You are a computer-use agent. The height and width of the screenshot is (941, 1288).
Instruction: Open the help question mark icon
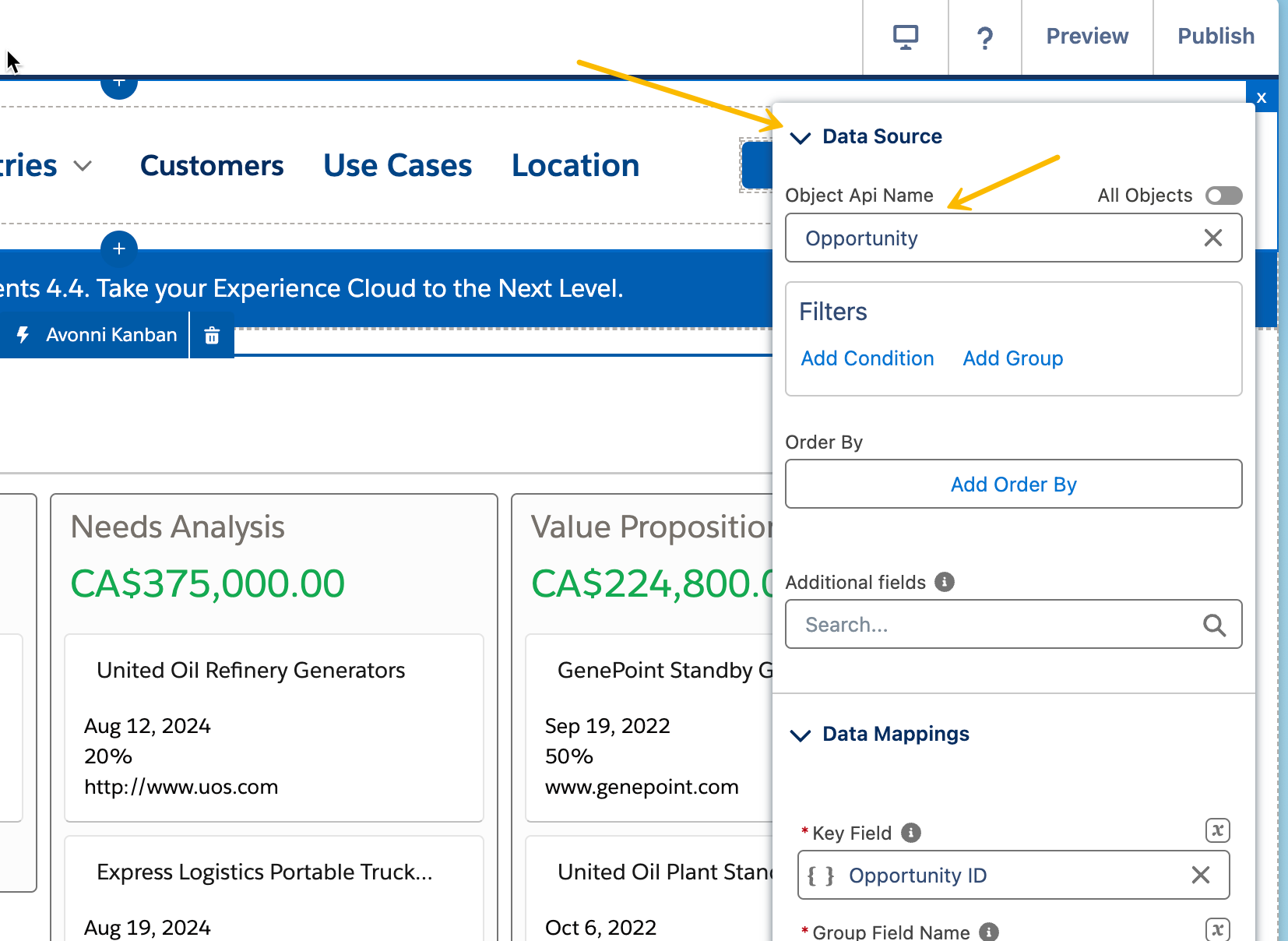984,37
